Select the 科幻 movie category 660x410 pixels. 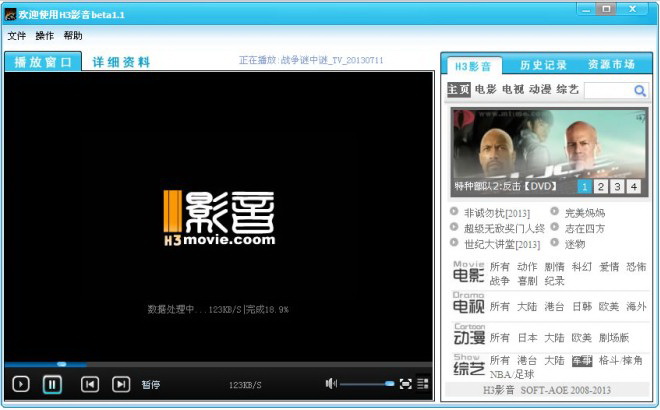click(x=582, y=266)
